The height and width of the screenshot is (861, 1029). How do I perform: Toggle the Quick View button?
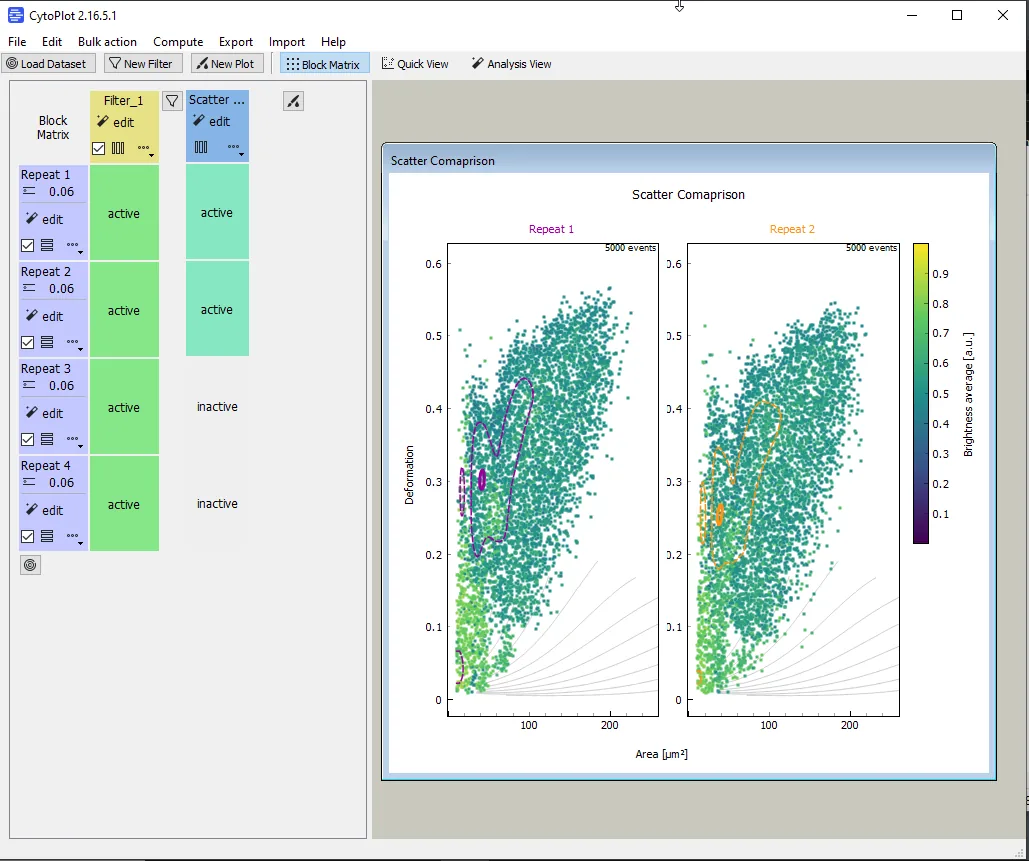(x=415, y=64)
